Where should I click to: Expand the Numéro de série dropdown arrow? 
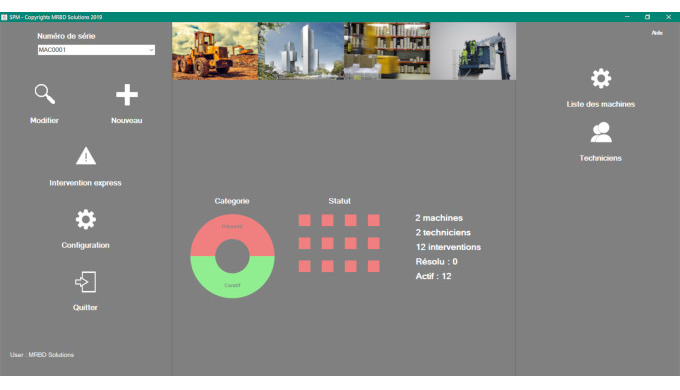[151, 50]
